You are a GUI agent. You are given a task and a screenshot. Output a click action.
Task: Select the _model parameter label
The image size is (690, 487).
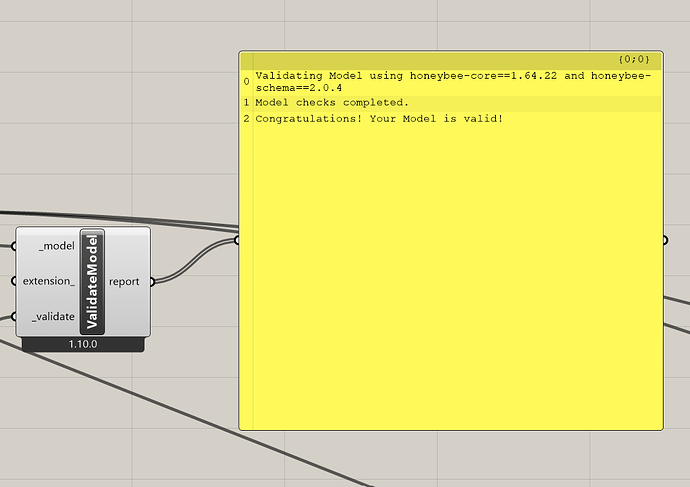coord(57,246)
